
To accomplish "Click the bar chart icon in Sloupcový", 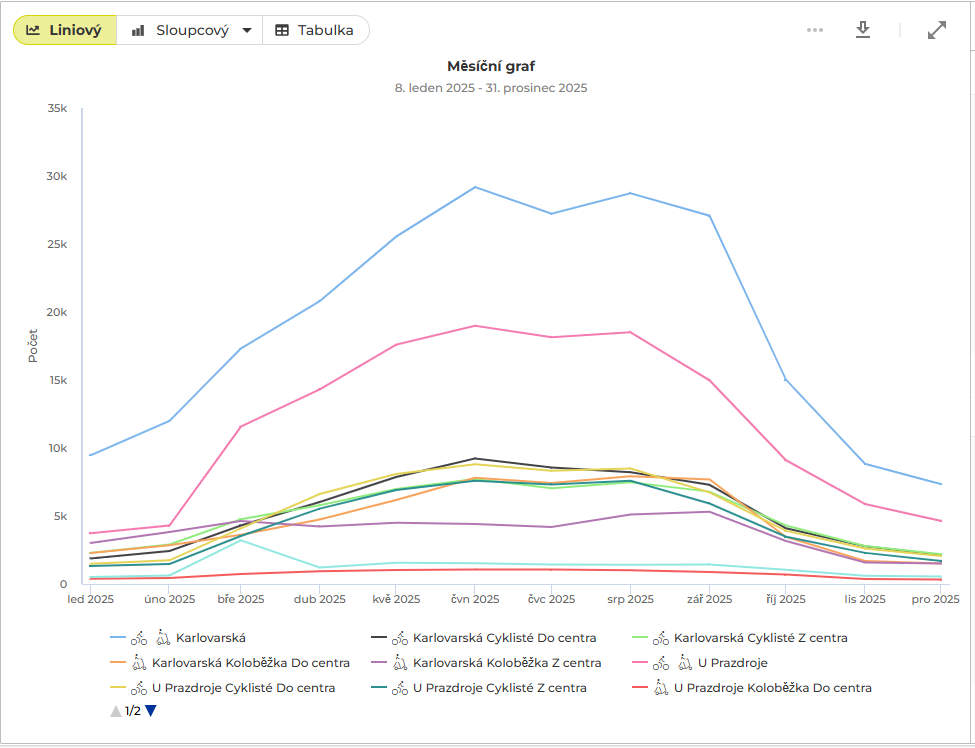I will [x=138, y=30].
